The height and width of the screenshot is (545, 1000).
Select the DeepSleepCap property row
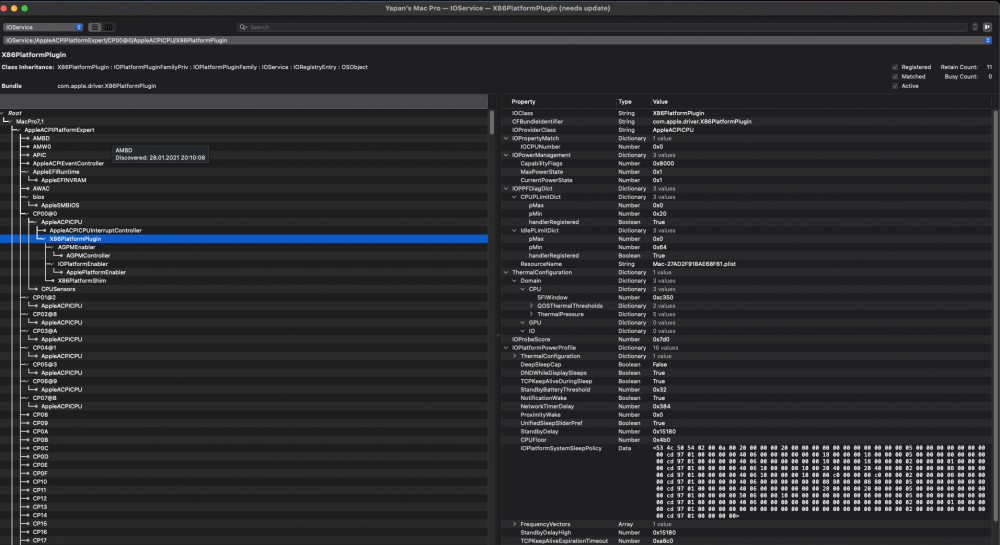[747, 365]
